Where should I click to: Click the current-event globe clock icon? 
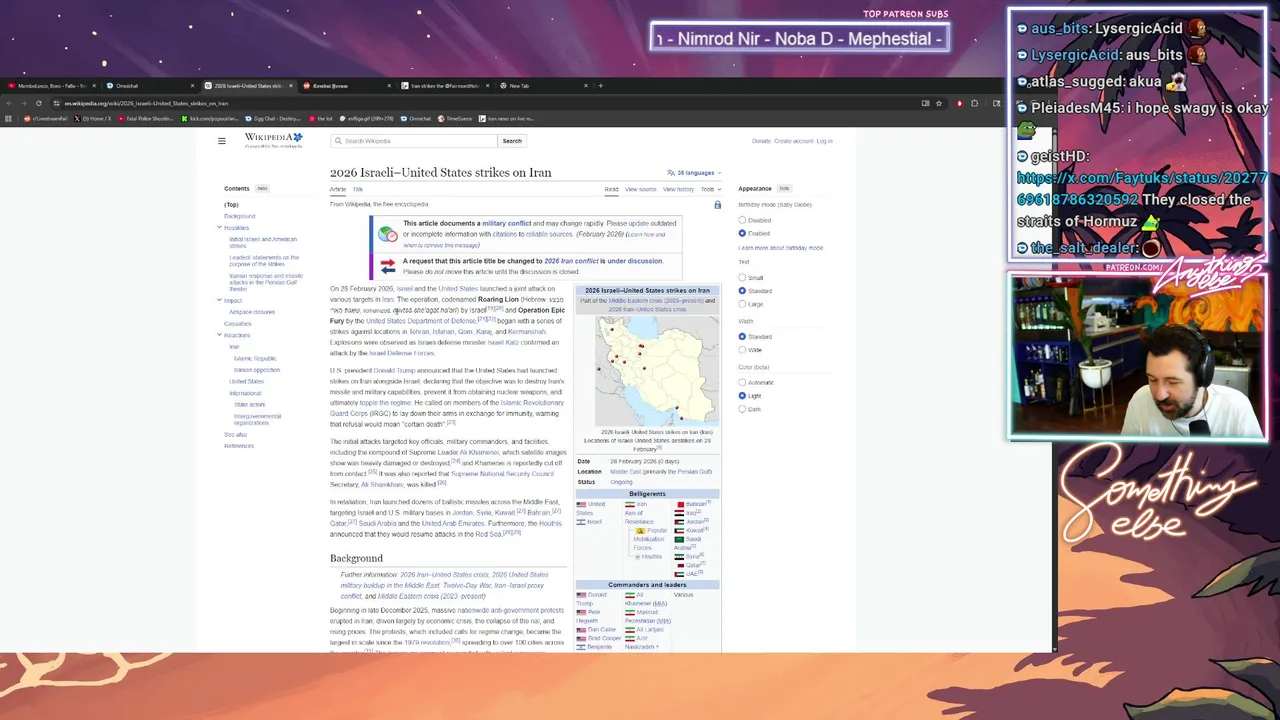(x=387, y=233)
